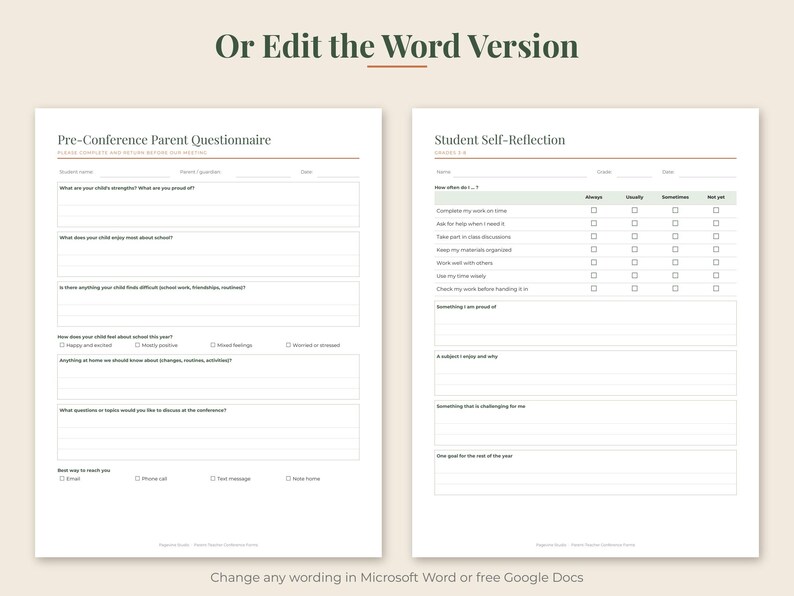Tick the Mostly positive checkbox

pos(137,345)
